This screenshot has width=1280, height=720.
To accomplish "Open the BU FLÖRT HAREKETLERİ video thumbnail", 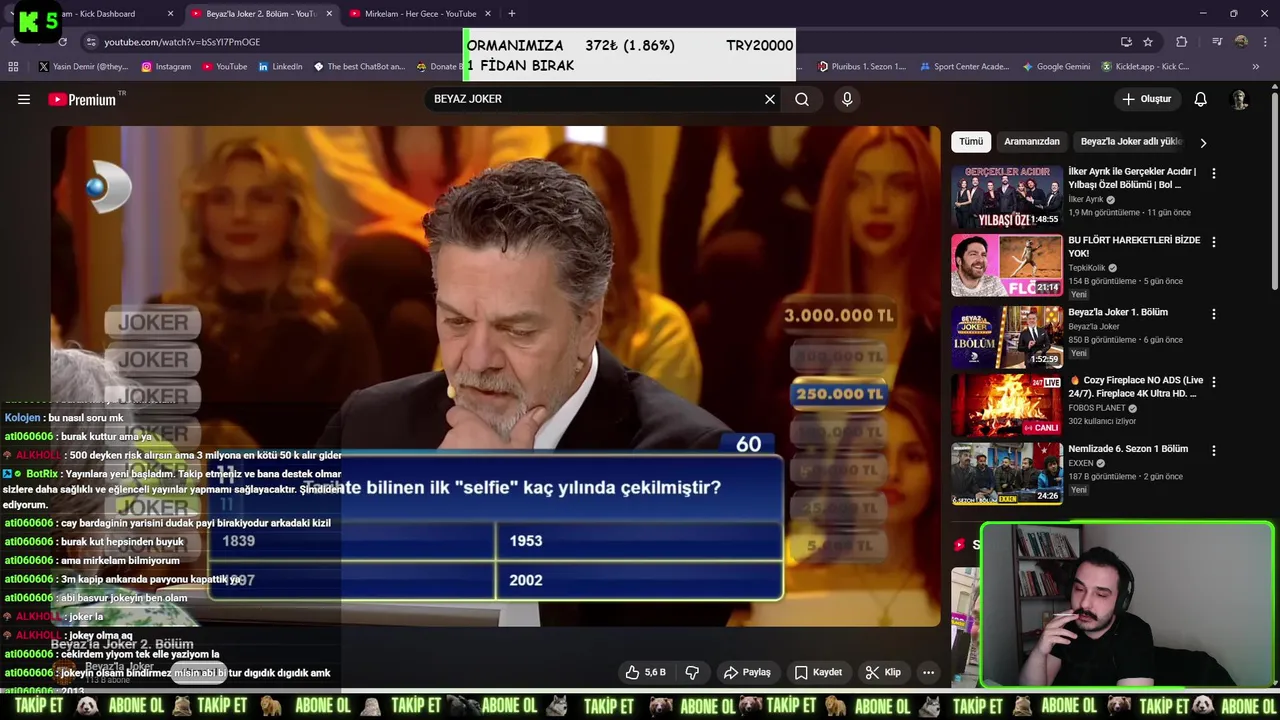I will tap(1007, 265).
